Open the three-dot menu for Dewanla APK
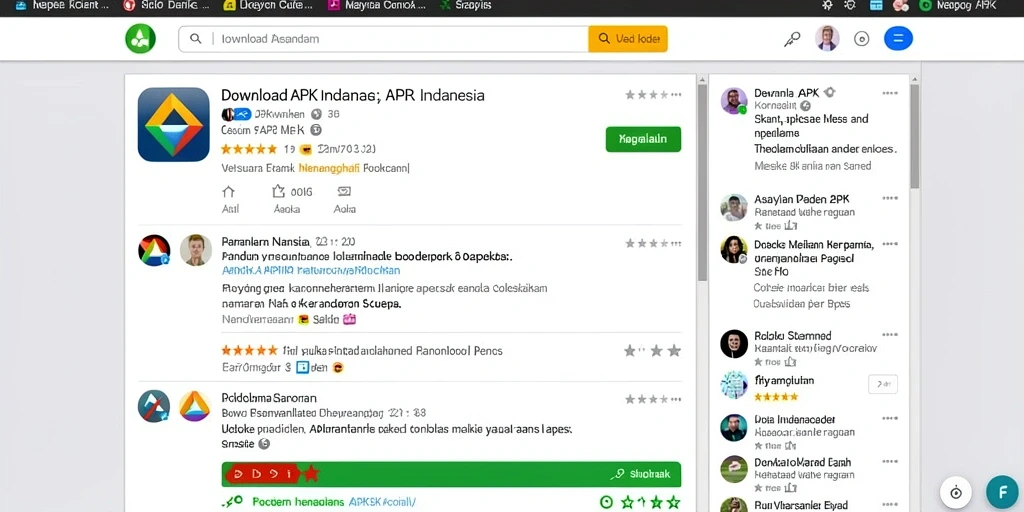Viewport: 1024px width, 512px height. point(889,93)
